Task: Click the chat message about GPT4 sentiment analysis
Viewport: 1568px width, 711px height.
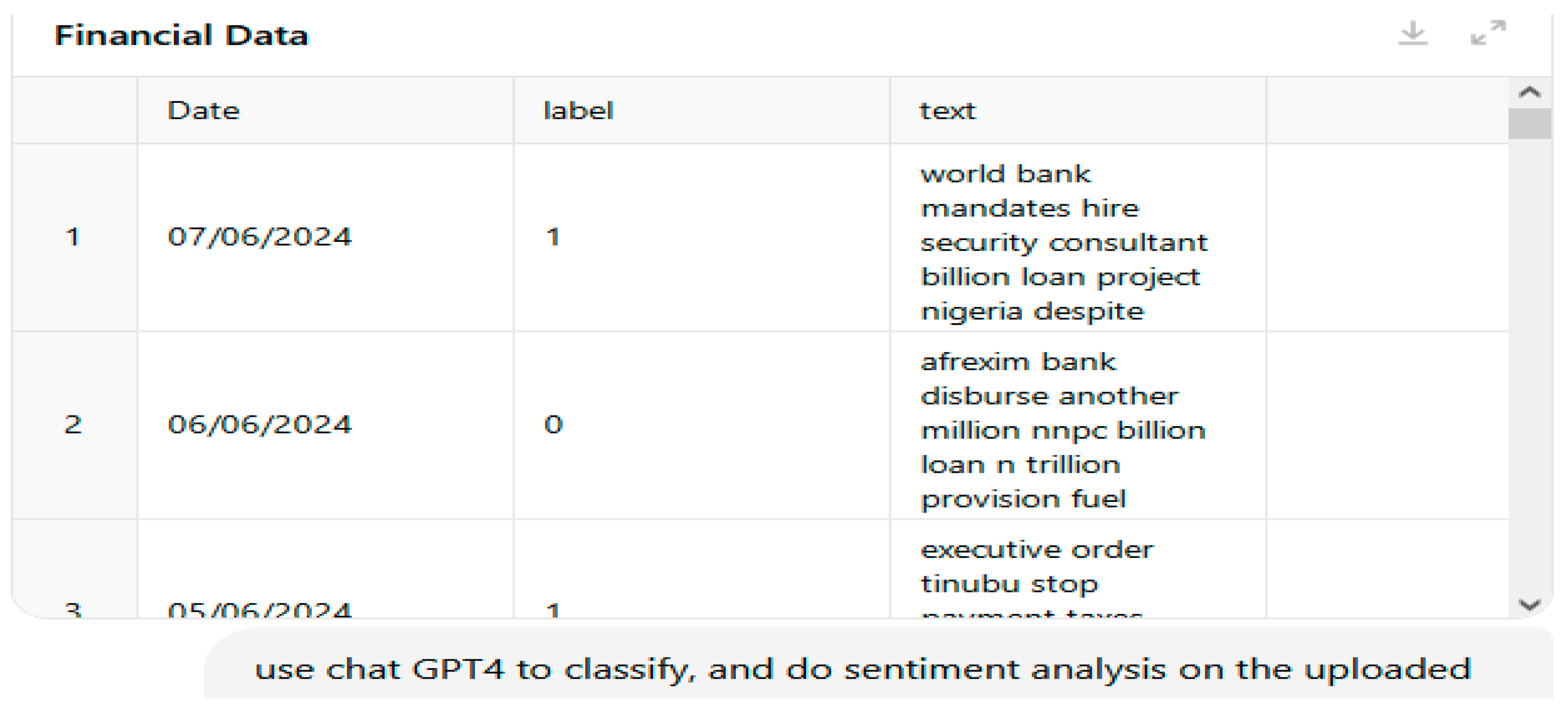Action: click(x=862, y=669)
